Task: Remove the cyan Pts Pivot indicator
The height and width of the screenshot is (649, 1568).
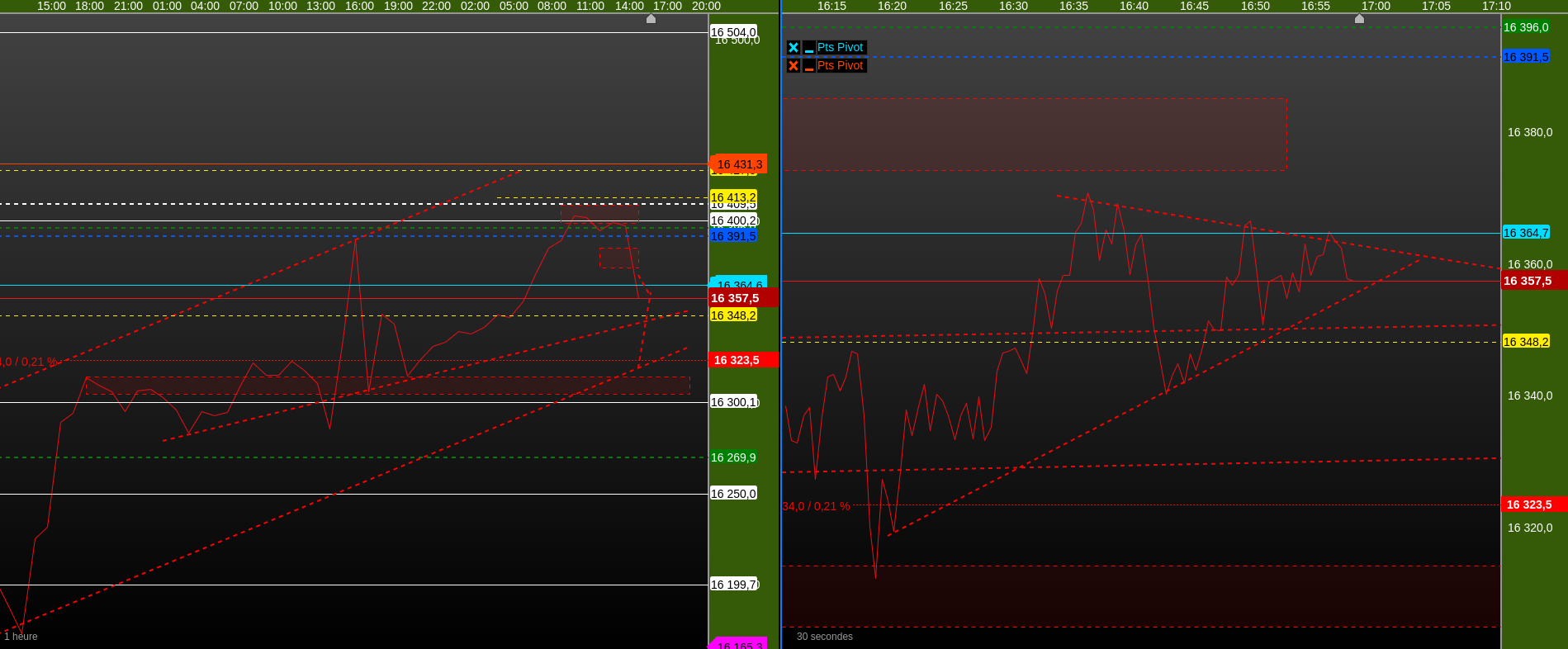Action: coord(793,48)
